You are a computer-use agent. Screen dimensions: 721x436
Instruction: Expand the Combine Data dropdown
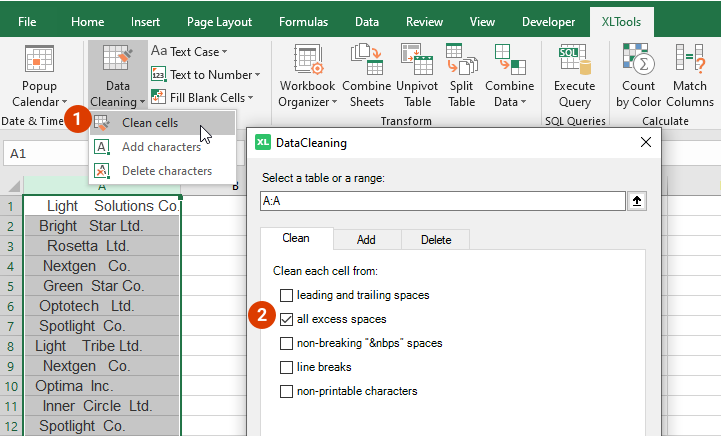coord(509,77)
